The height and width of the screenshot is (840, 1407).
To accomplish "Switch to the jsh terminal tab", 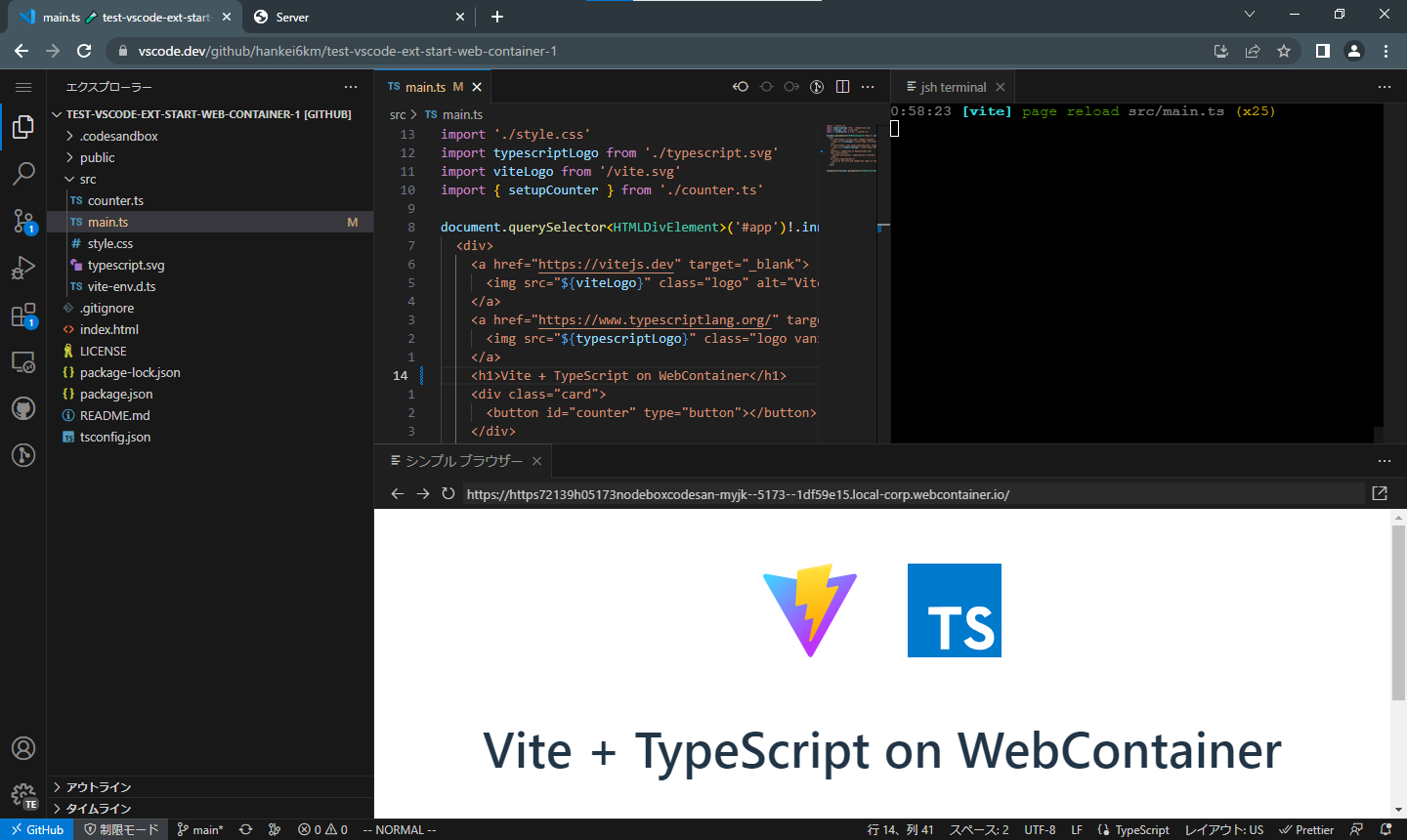I will pos(953,86).
